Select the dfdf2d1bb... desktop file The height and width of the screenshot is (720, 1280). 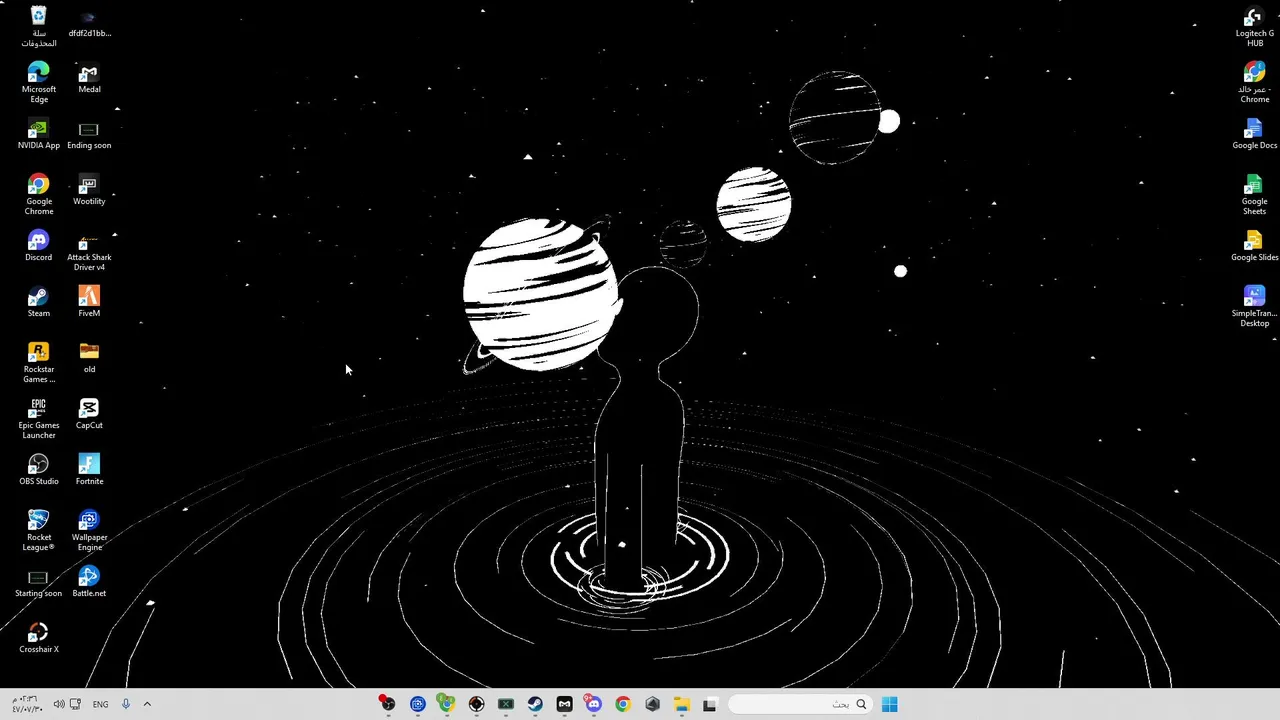click(89, 22)
